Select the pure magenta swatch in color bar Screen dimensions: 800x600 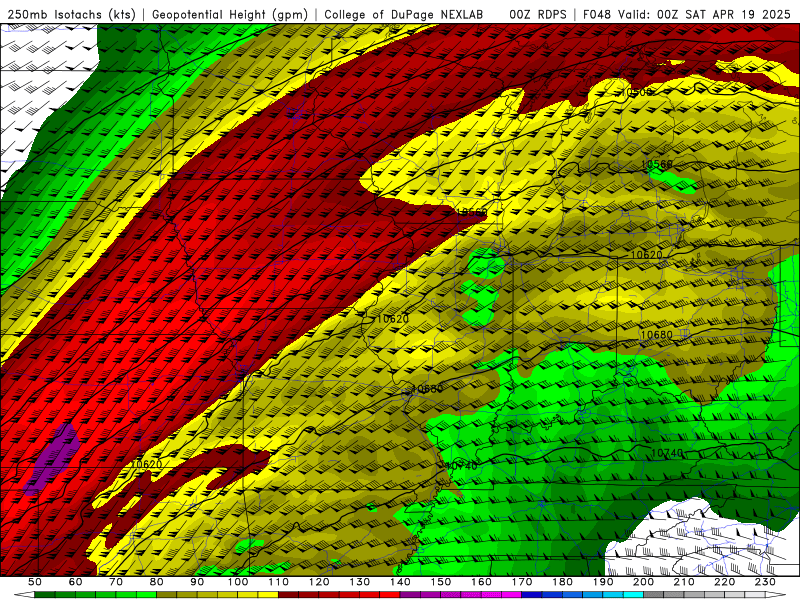(x=511, y=594)
